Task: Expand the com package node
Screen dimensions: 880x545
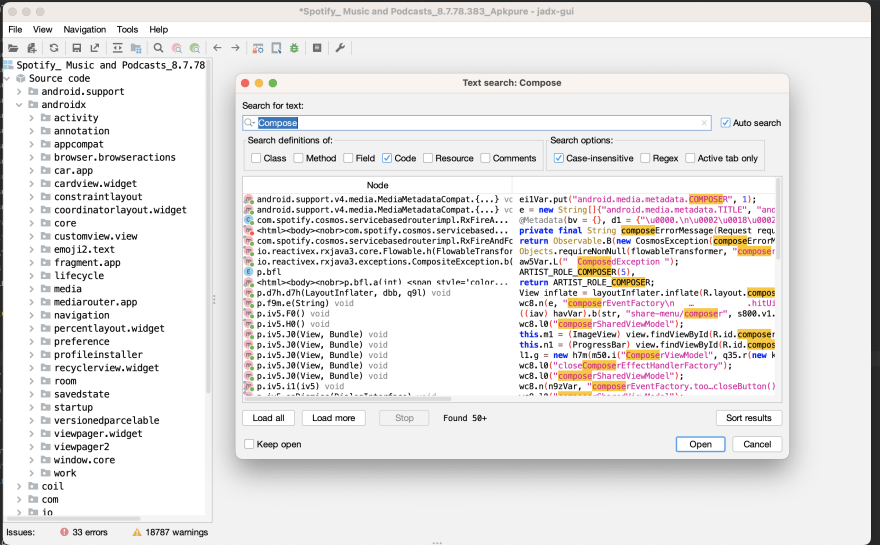Action: pos(19,500)
